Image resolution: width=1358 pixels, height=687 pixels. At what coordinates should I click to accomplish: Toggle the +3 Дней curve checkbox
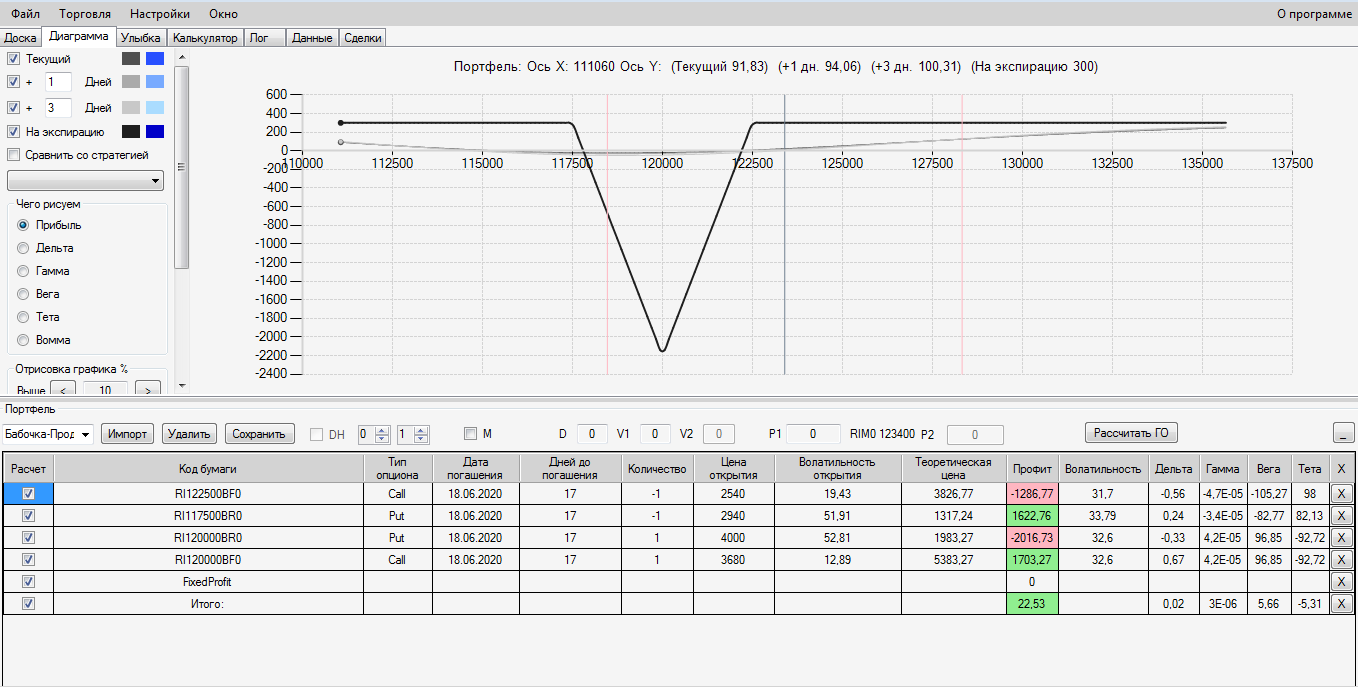point(13,107)
